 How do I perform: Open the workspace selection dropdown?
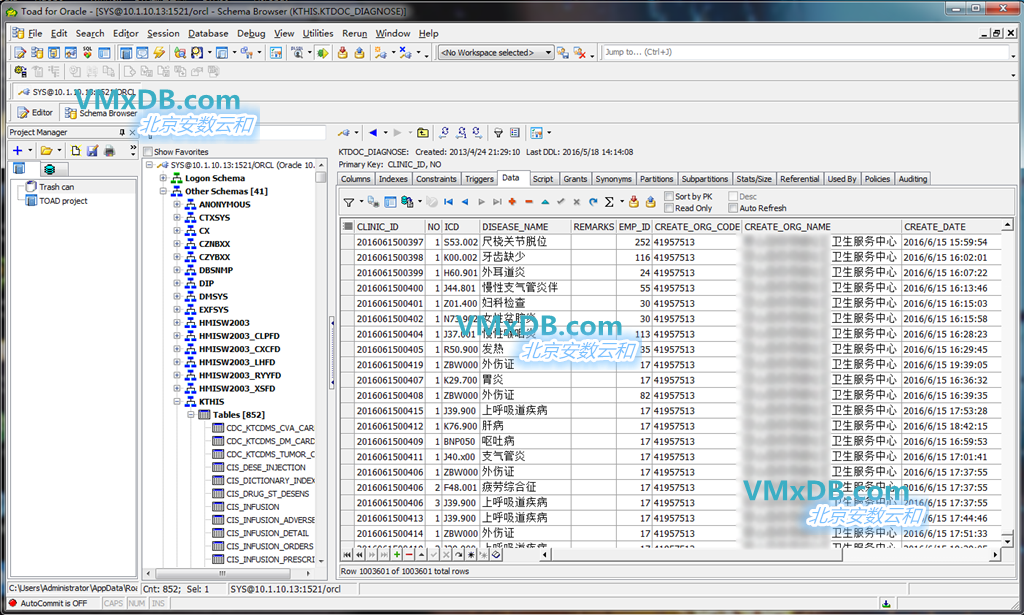tap(548, 52)
